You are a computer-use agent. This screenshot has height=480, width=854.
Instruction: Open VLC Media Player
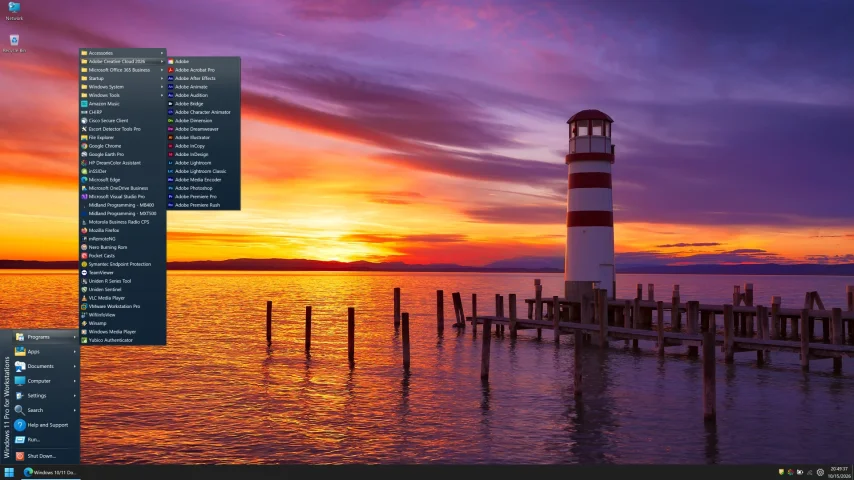pos(123,298)
